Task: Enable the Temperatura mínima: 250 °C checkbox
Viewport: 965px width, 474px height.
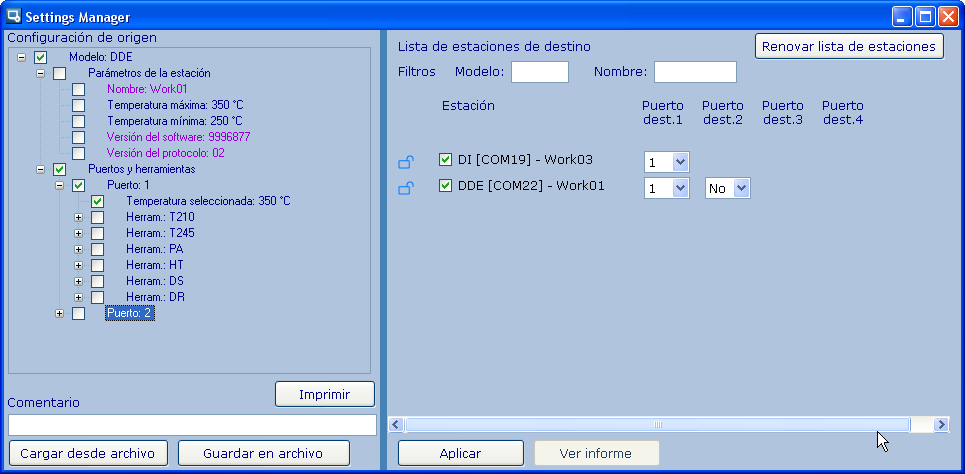Action: coord(79,121)
